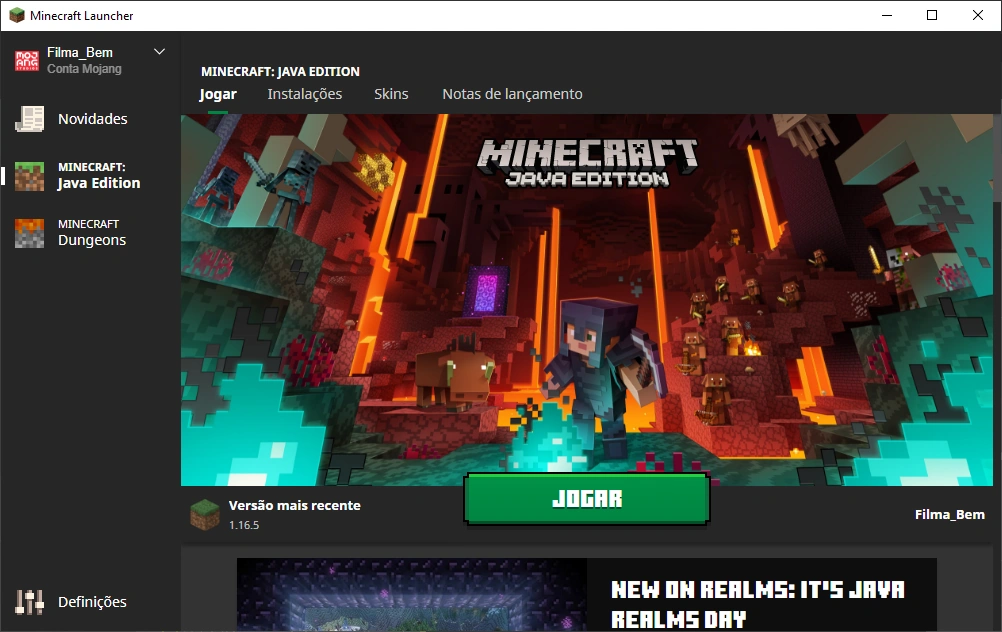The width and height of the screenshot is (1002, 632).
Task: Click the green JOGAR button
Action: [x=587, y=498]
